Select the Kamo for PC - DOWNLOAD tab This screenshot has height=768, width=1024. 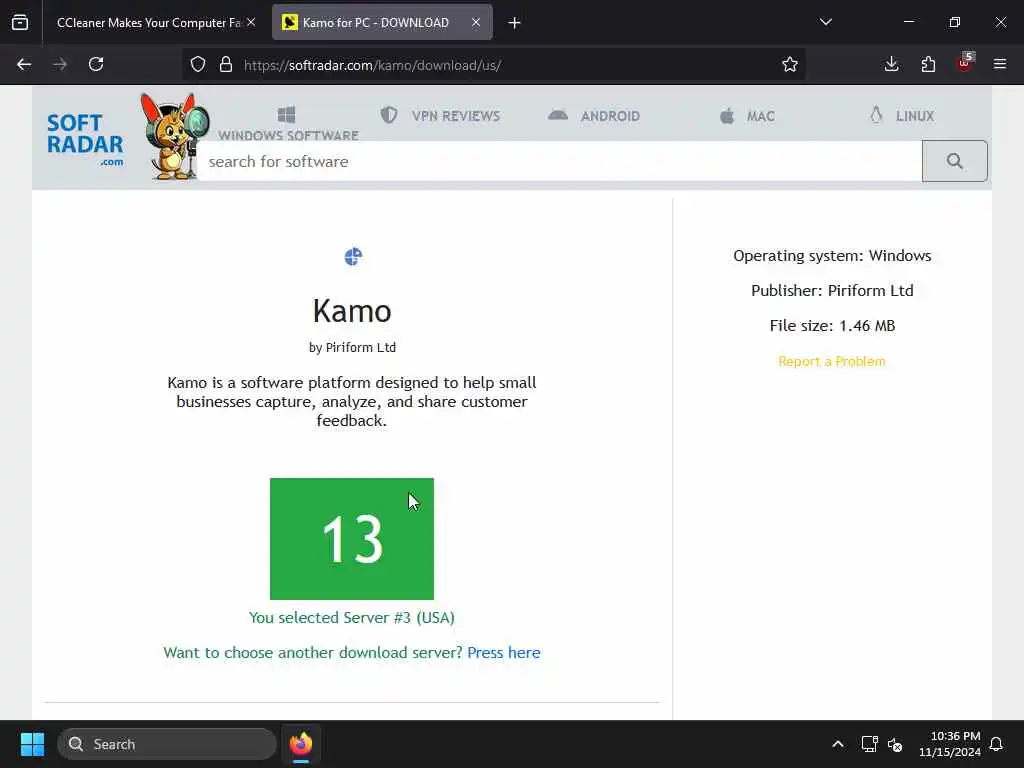coord(376,22)
